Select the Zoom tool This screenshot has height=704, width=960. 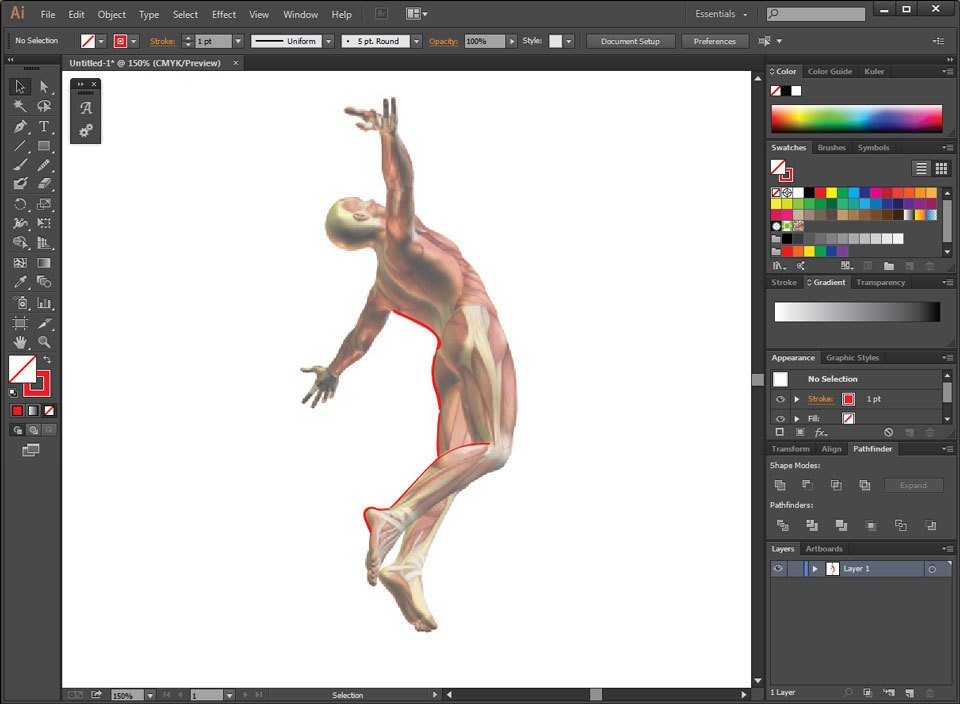(43, 342)
